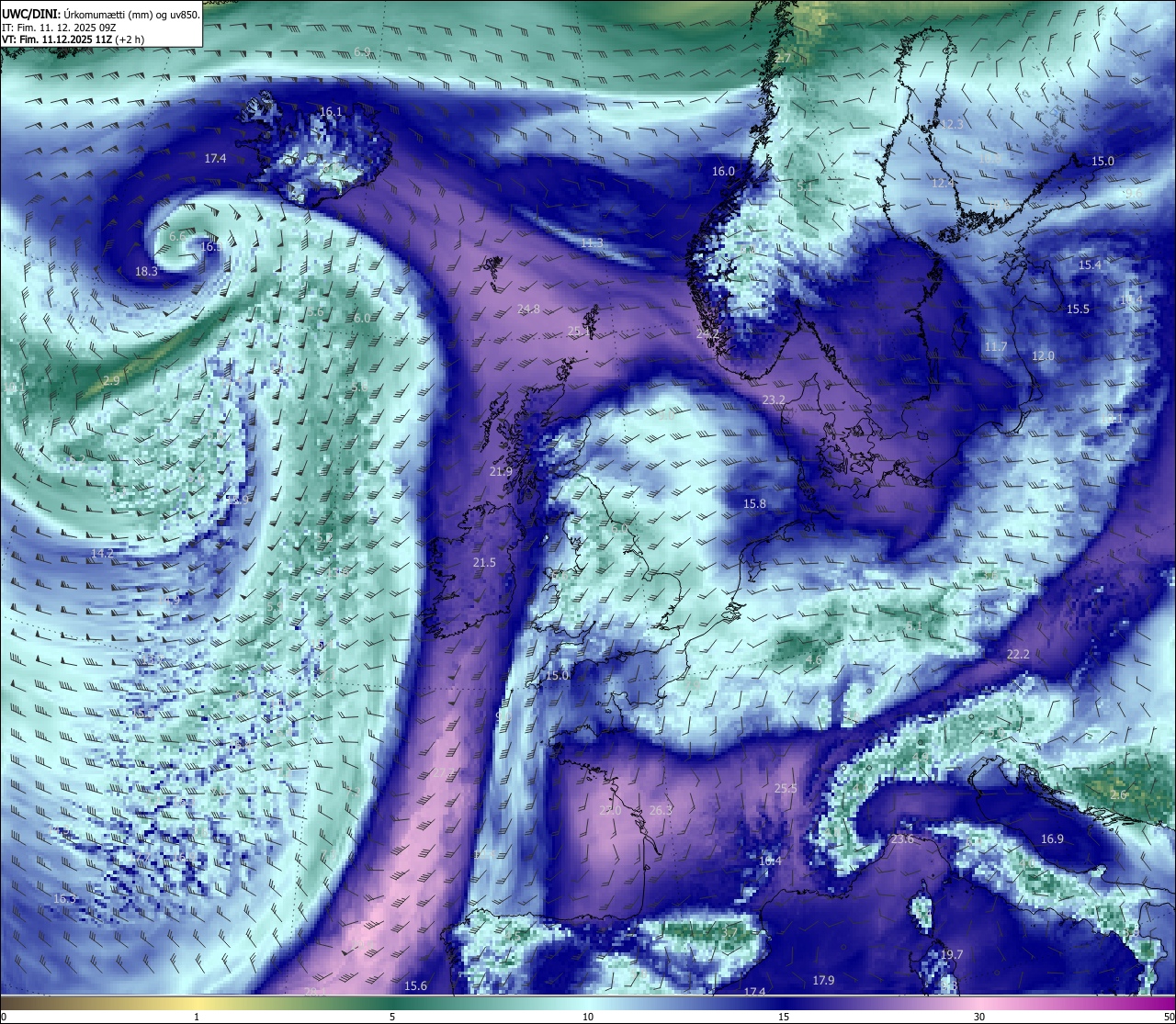
Task: Click the IT: Fim. 11. 12. 2025 09Z line
Action: click(x=59, y=28)
